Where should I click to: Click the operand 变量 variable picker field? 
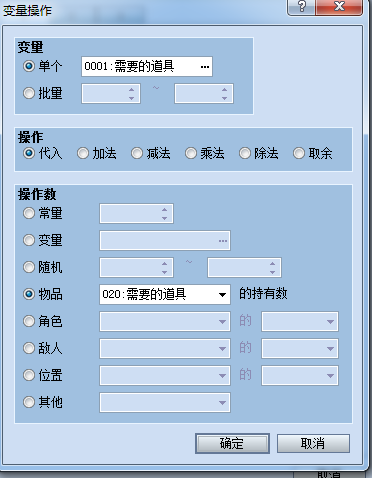click(x=165, y=241)
